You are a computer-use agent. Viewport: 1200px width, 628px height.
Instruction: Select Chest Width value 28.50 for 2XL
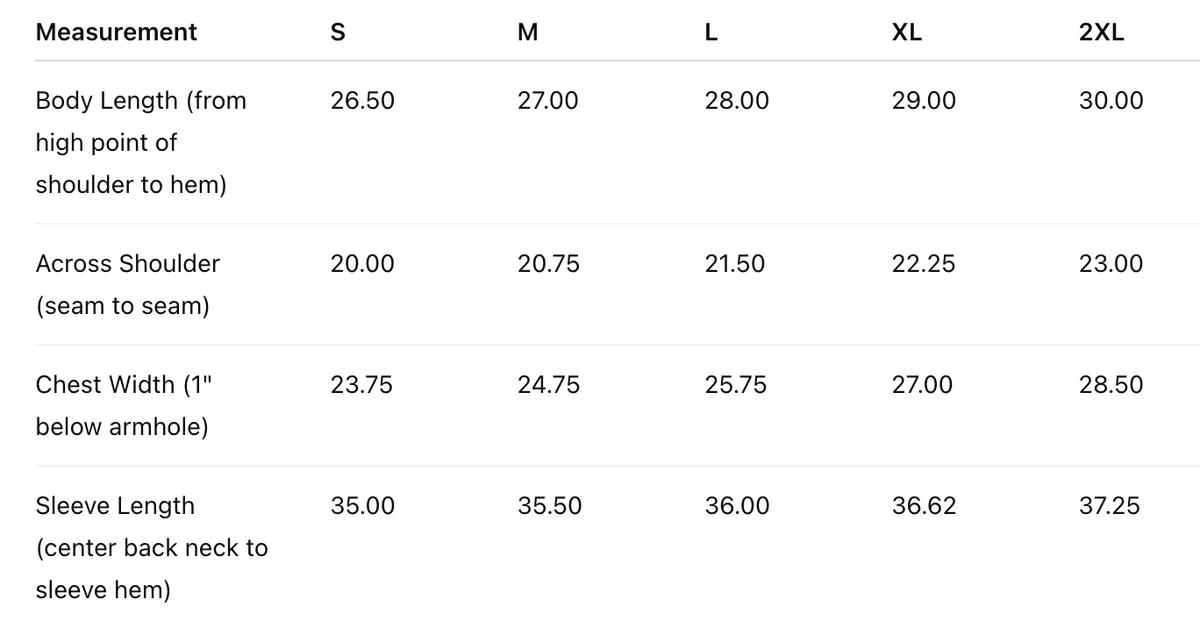(1111, 385)
